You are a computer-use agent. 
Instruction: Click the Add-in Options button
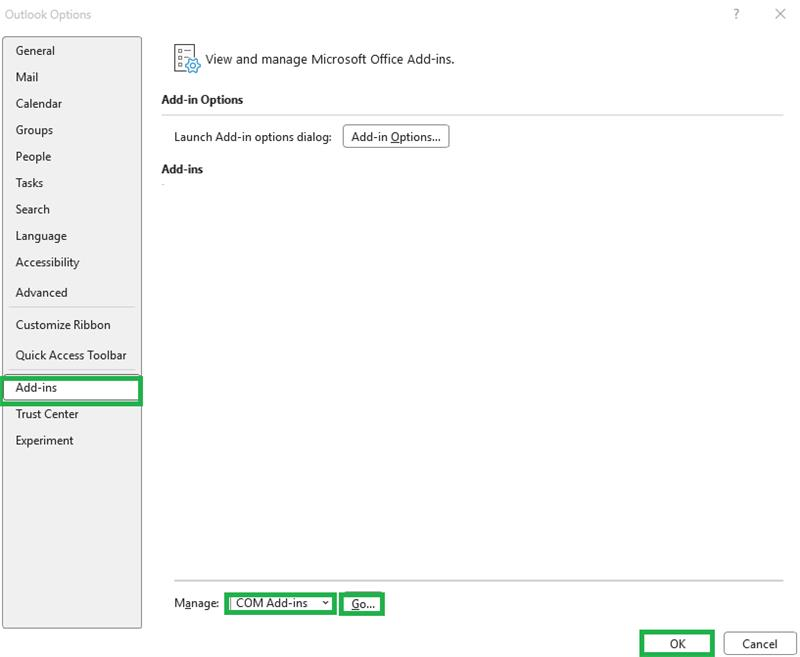click(x=396, y=137)
